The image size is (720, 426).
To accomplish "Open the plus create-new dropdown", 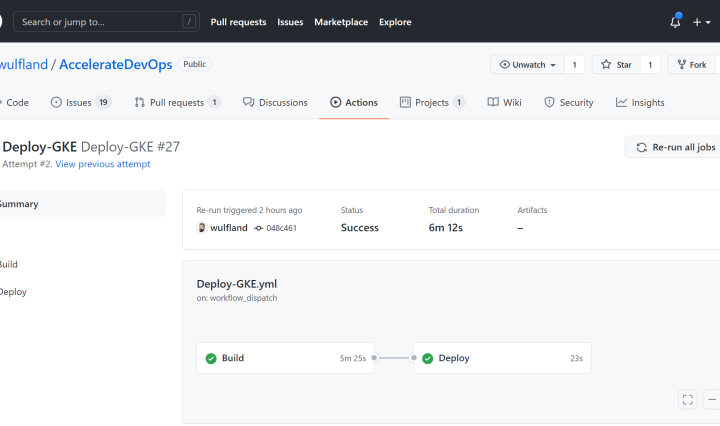I will coord(702,22).
